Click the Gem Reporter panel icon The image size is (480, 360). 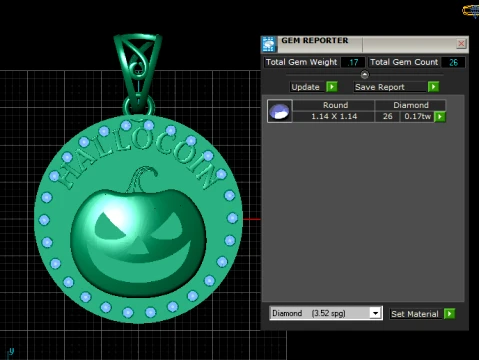point(269,44)
